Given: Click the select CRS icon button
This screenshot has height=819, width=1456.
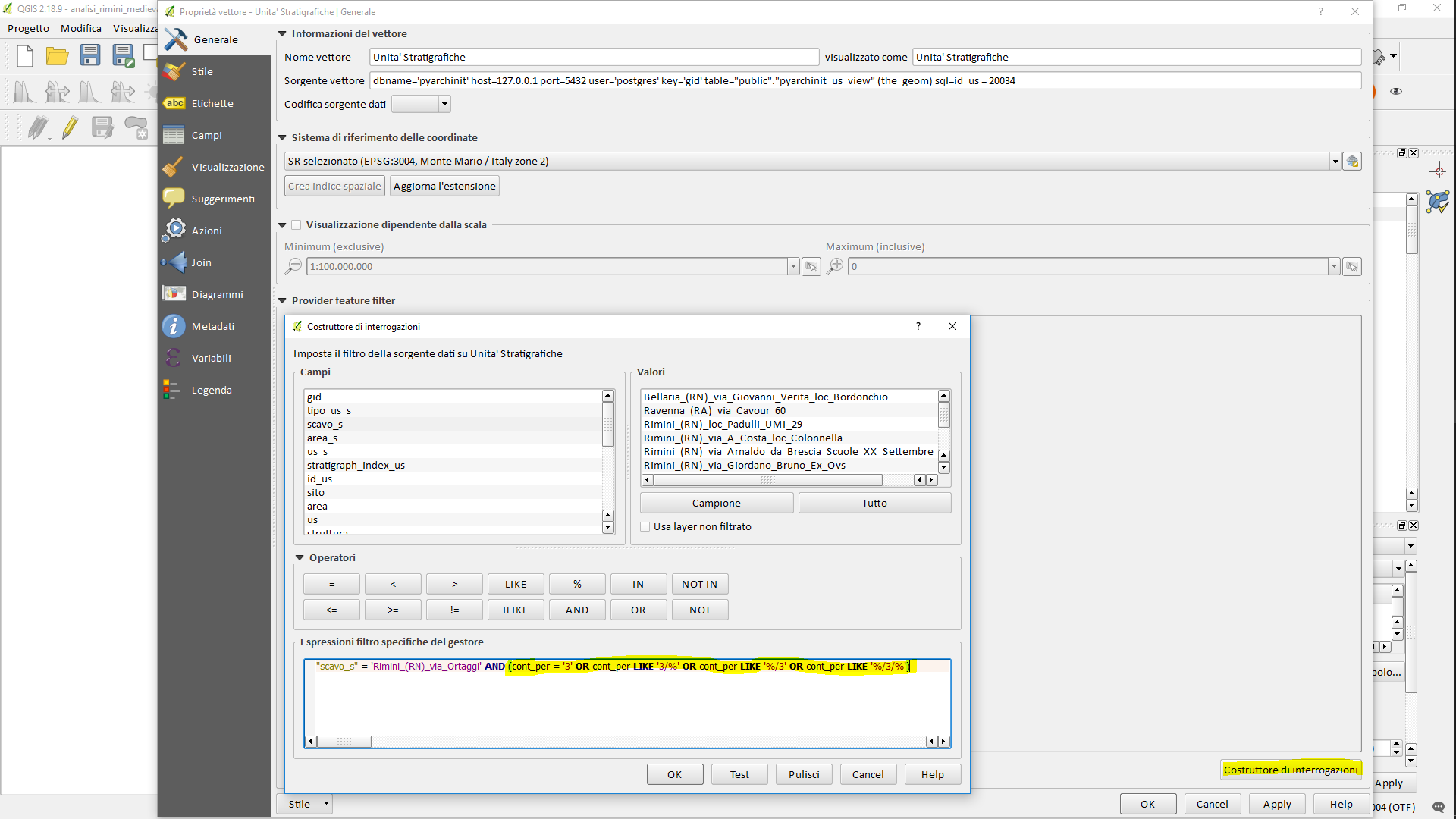Looking at the screenshot, I should [x=1352, y=161].
